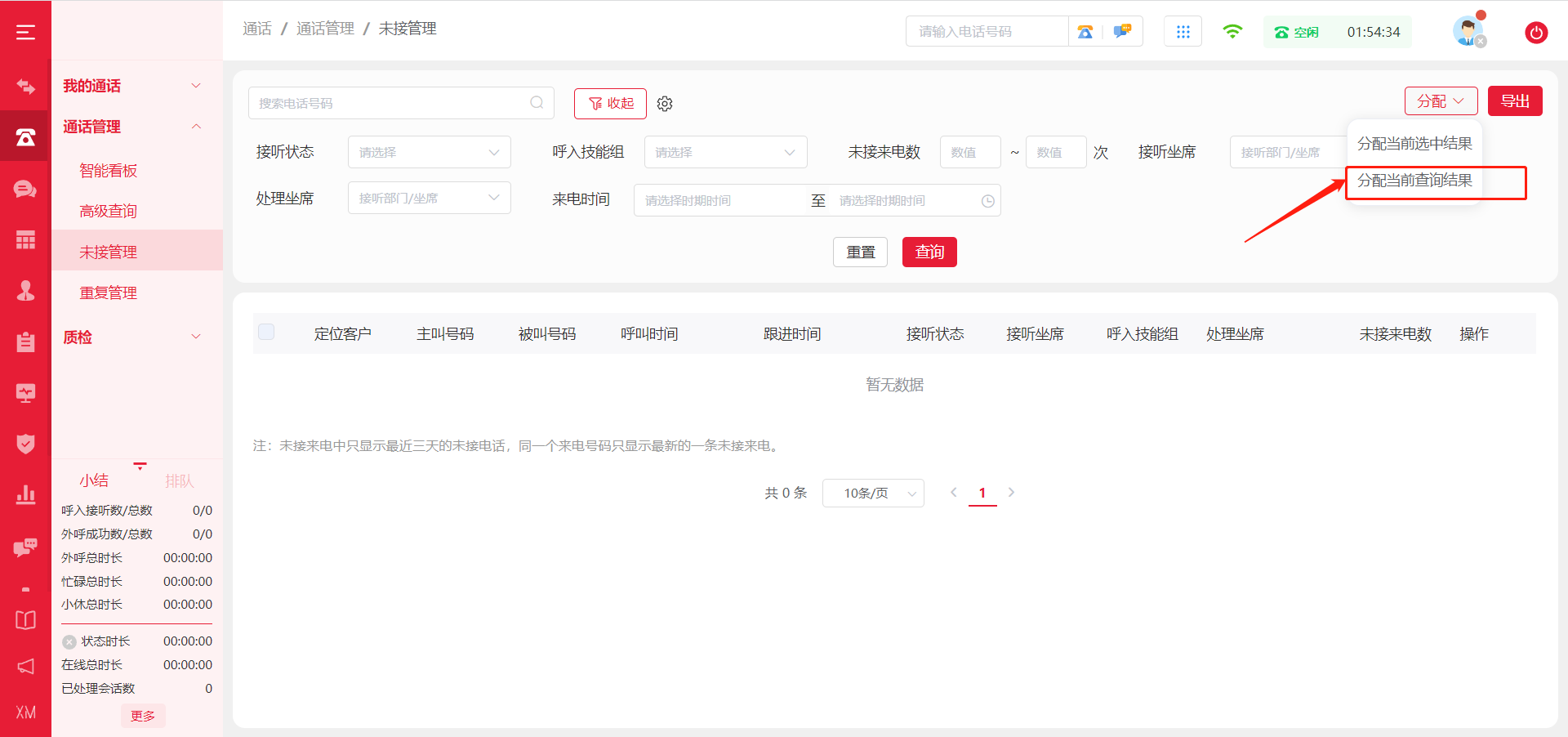
Task: Switch to the 小结 tab
Action: point(94,480)
